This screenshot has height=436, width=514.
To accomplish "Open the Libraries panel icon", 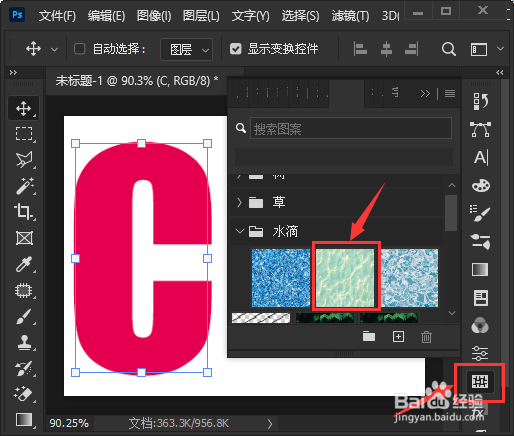I will pos(480,298).
